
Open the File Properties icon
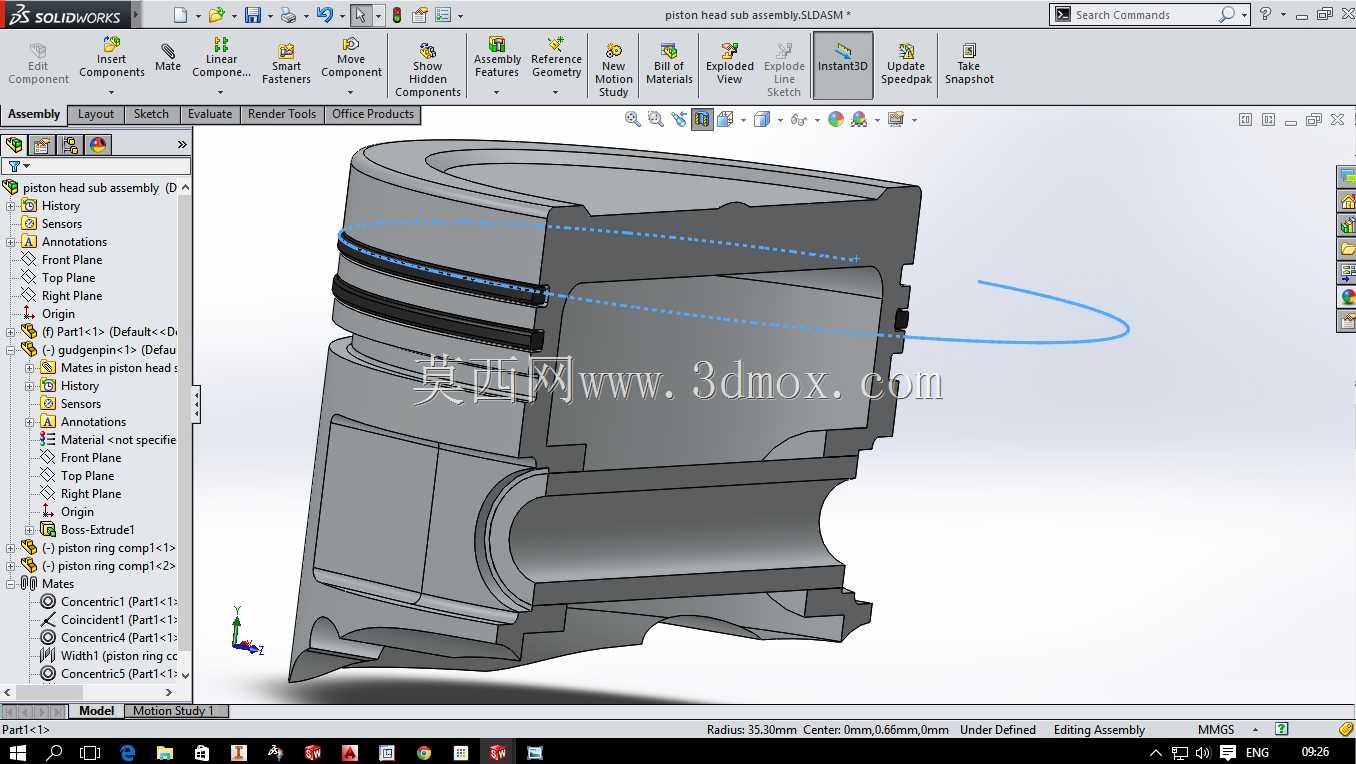tap(420, 15)
